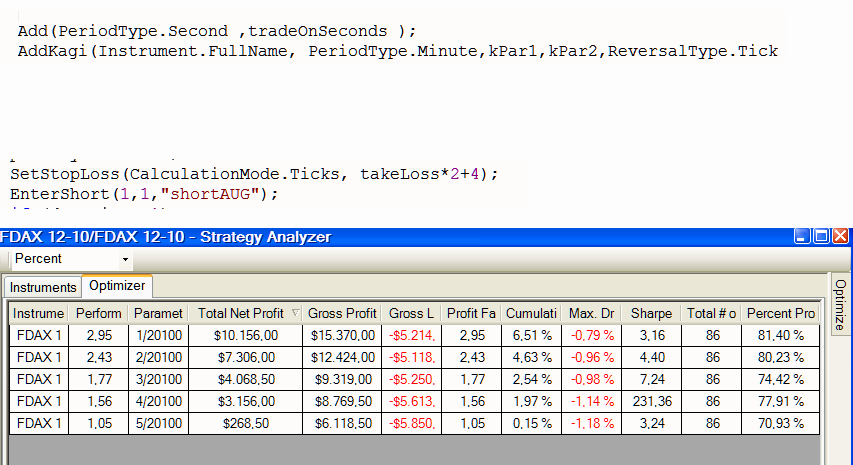Viewport: 853px width, 465px height.
Task: Click the $3.156,00 total net profit cell
Action: 245,401
